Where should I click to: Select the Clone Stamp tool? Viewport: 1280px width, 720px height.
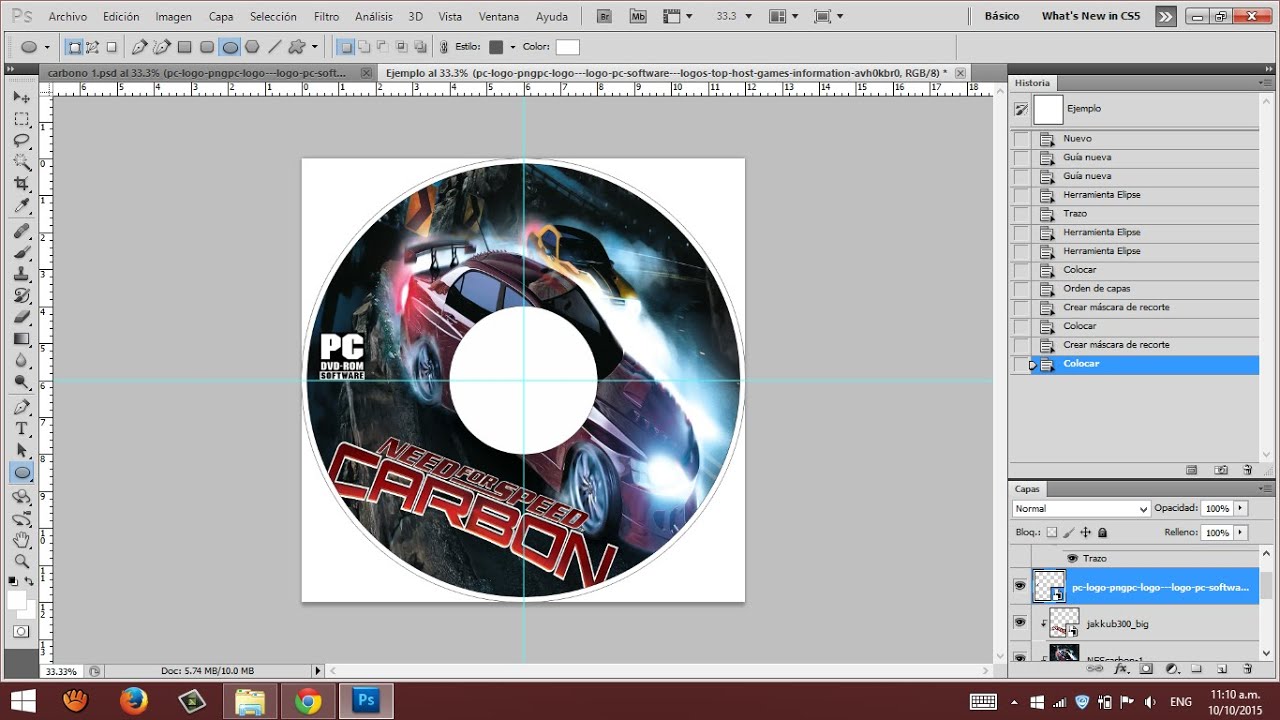click(x=21, y=275)
